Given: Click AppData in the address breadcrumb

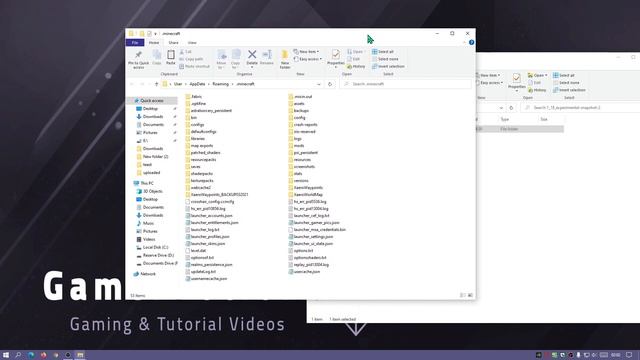Looking at the screenshot, I should pos(197,84).
